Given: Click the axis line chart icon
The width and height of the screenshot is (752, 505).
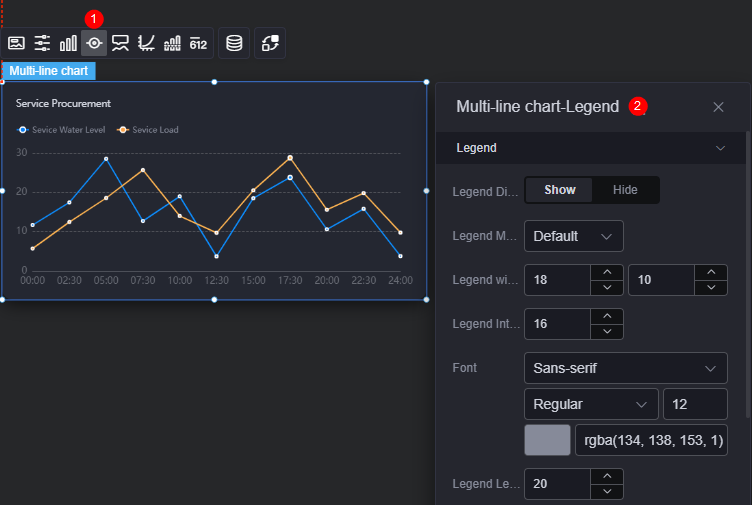Looking at the screenshot, I should (146, 43).
